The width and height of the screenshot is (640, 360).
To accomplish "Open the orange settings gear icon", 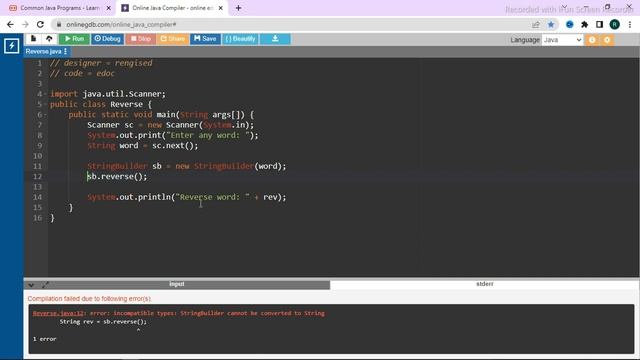I will [x=607, y=40].
